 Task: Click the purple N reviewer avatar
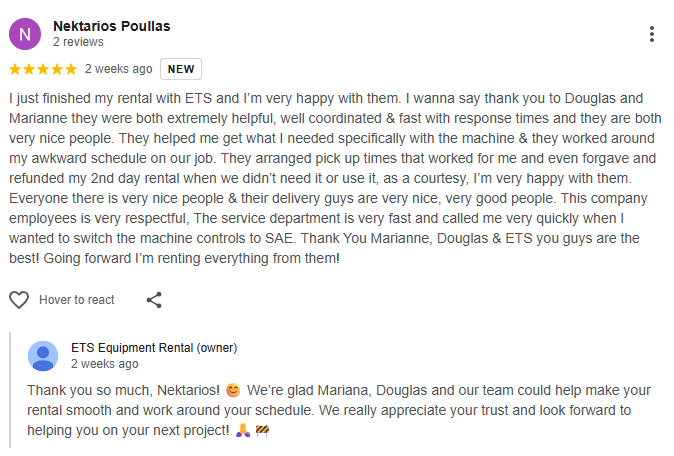click(x=25, y=34)
